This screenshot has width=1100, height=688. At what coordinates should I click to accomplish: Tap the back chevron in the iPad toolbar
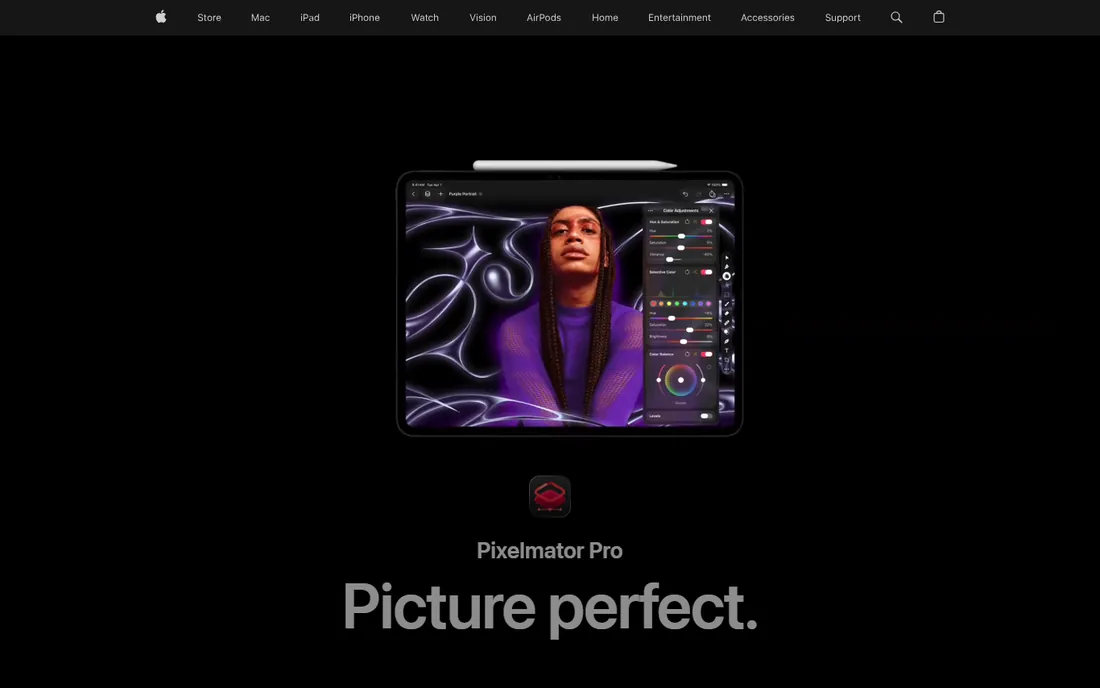pyautogui.click(x=413, y=194)
